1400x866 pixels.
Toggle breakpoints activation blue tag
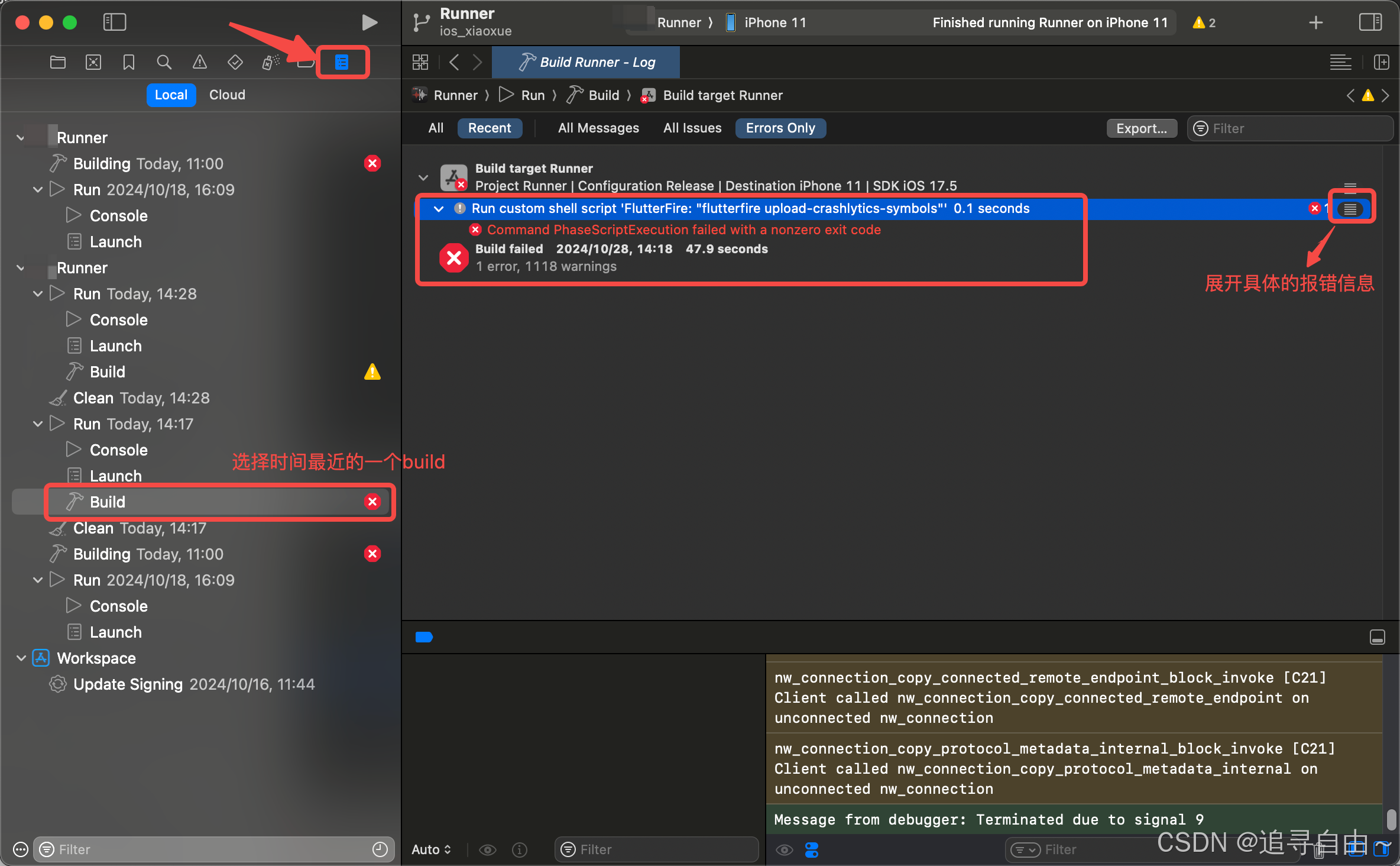424,637
